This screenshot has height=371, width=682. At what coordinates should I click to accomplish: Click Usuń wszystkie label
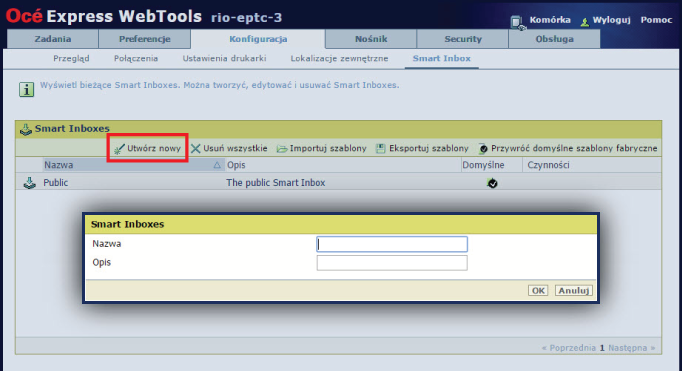(x=235, y=148)
